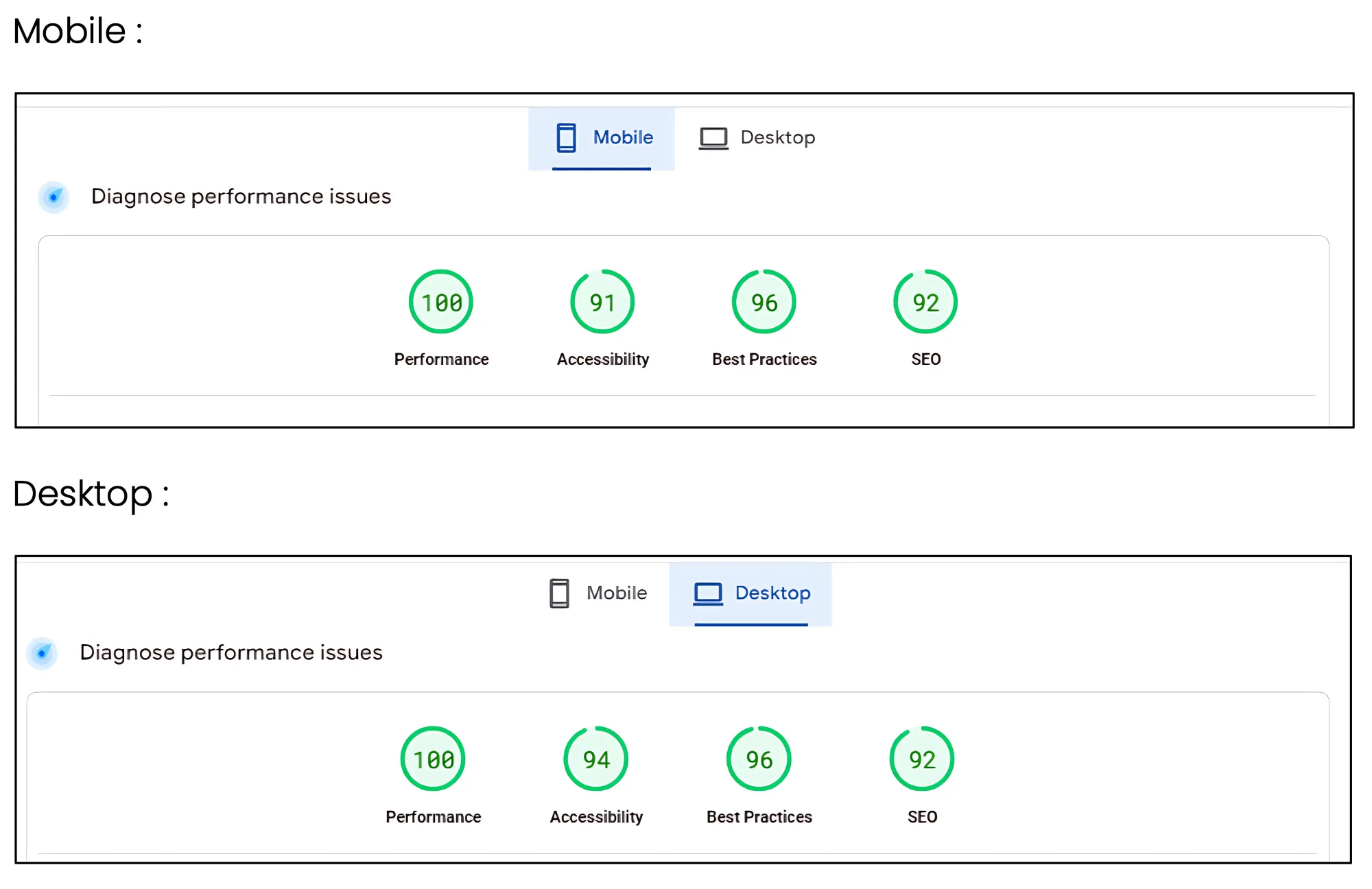Click phone icon in bottom panel's Mobile tab
This screenshot has height=889, width=1372.
559,593
